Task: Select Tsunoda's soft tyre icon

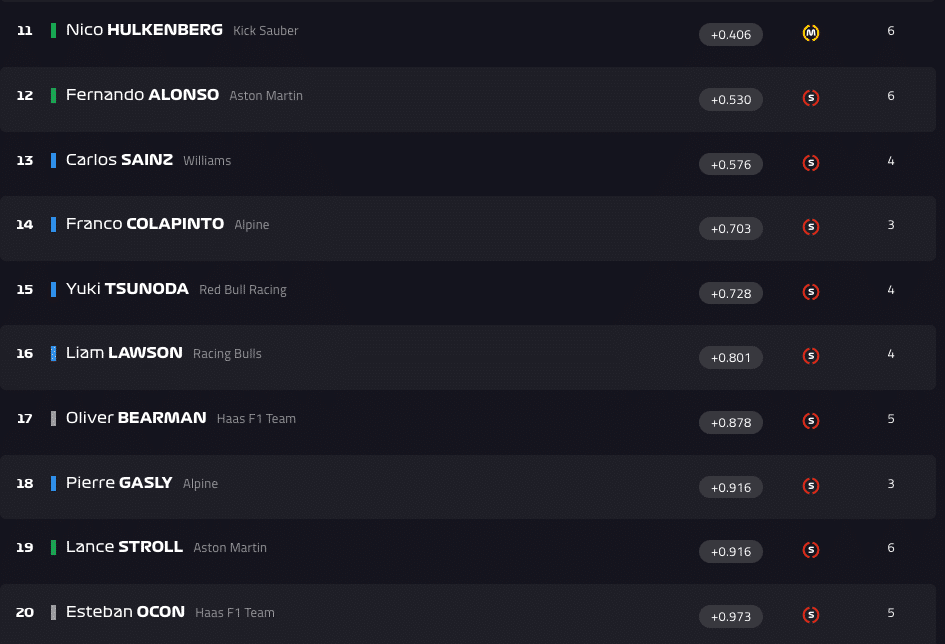Action: coord(811,292)
